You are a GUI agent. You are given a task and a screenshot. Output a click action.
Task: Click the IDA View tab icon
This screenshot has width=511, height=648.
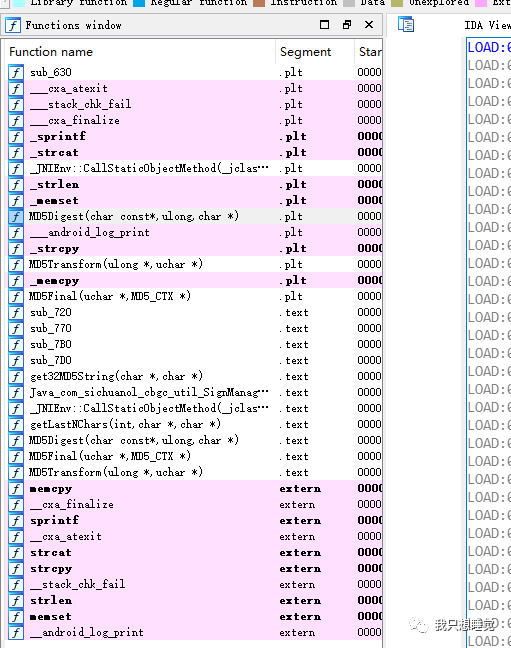406,24
